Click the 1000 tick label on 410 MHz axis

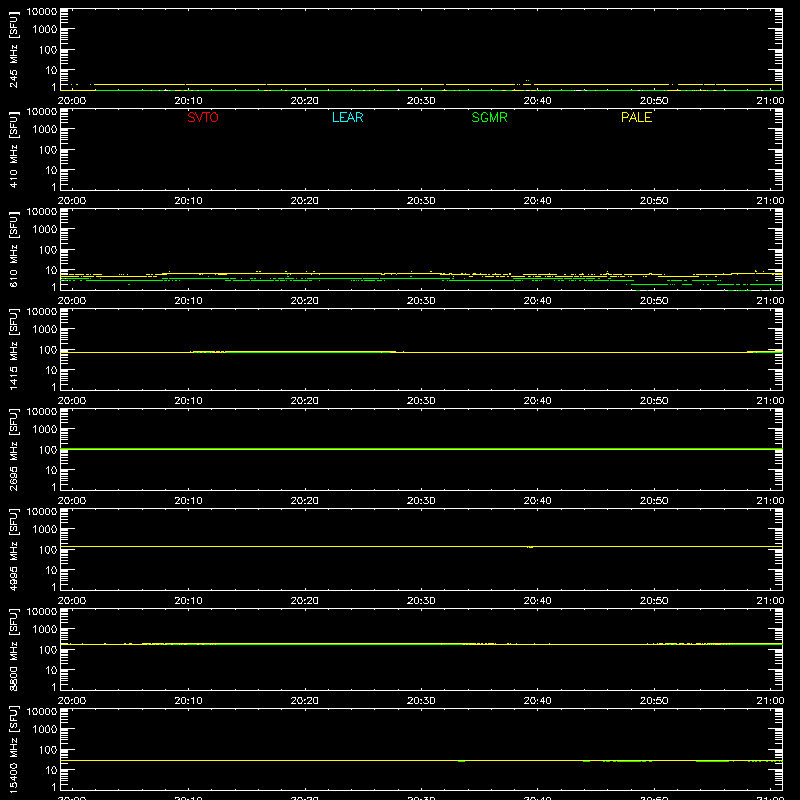[45, 130]
